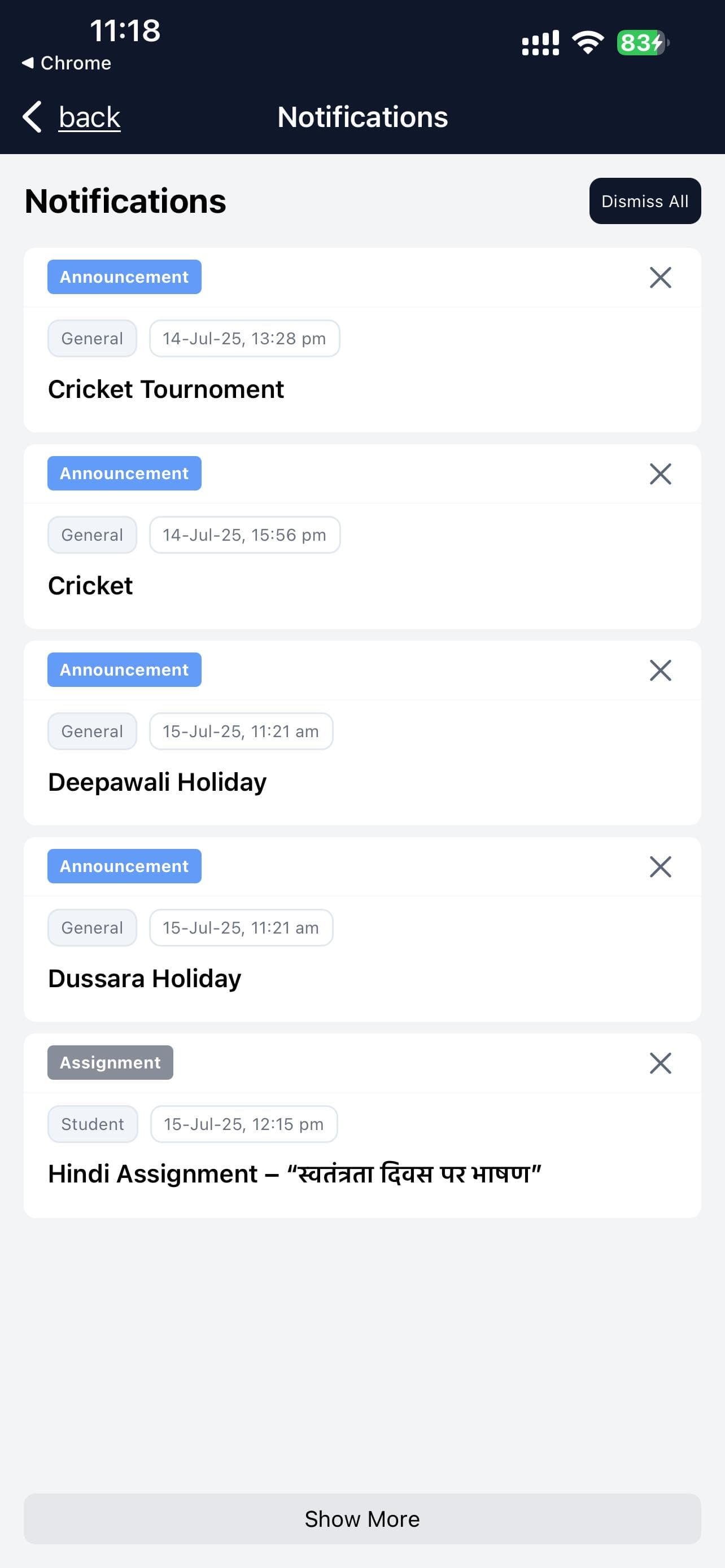Image resolution: width=725 pixels, height=1568 pixels.
Task: Remove the Dussara Holiday notification
Action: (660, 867)
